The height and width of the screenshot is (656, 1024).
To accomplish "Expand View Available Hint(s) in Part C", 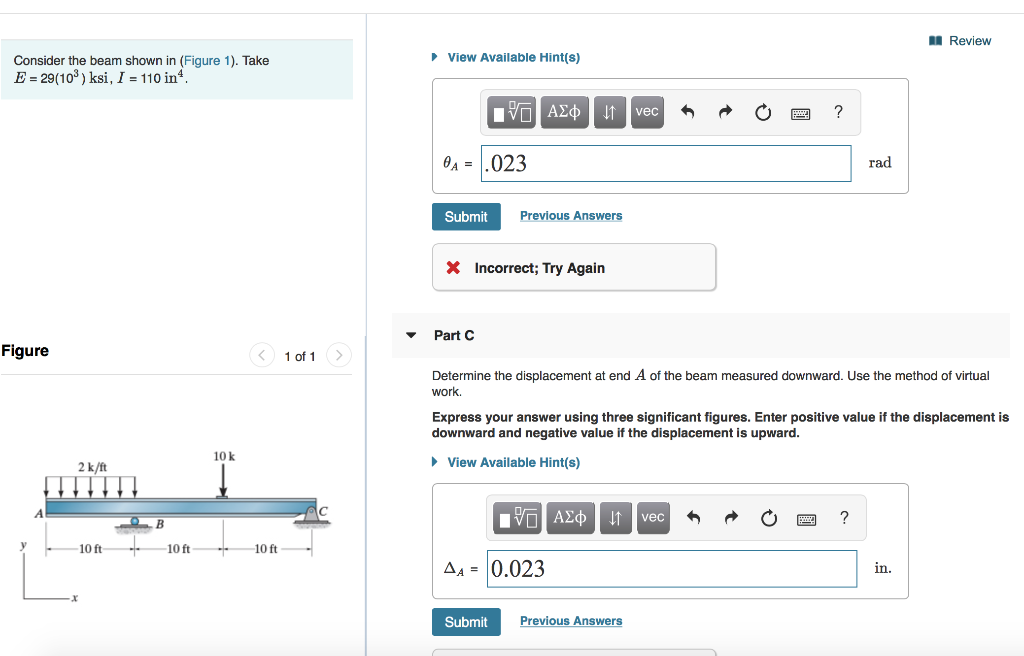I will pyautogui.click(x=506, y=463).
